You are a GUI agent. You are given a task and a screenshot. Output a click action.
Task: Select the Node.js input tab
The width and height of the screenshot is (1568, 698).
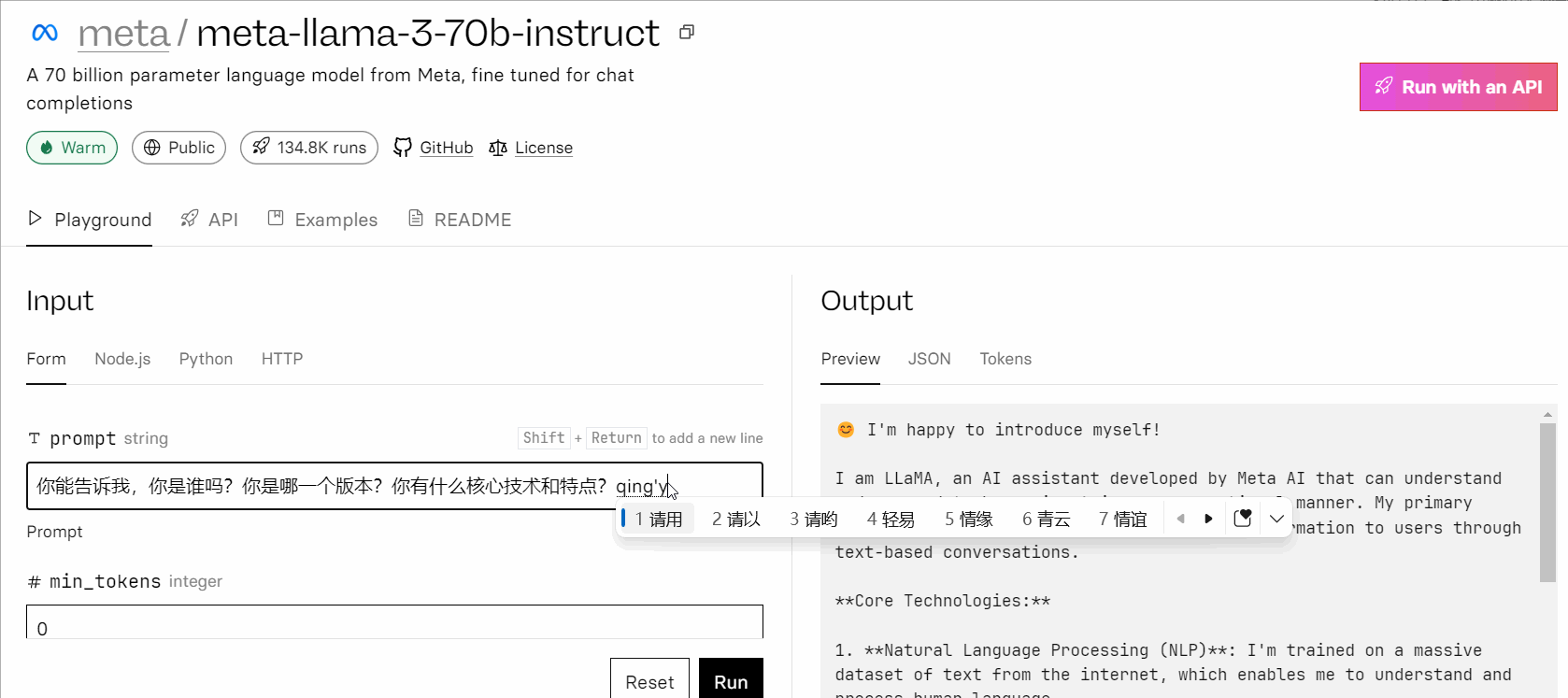point(122,359)
